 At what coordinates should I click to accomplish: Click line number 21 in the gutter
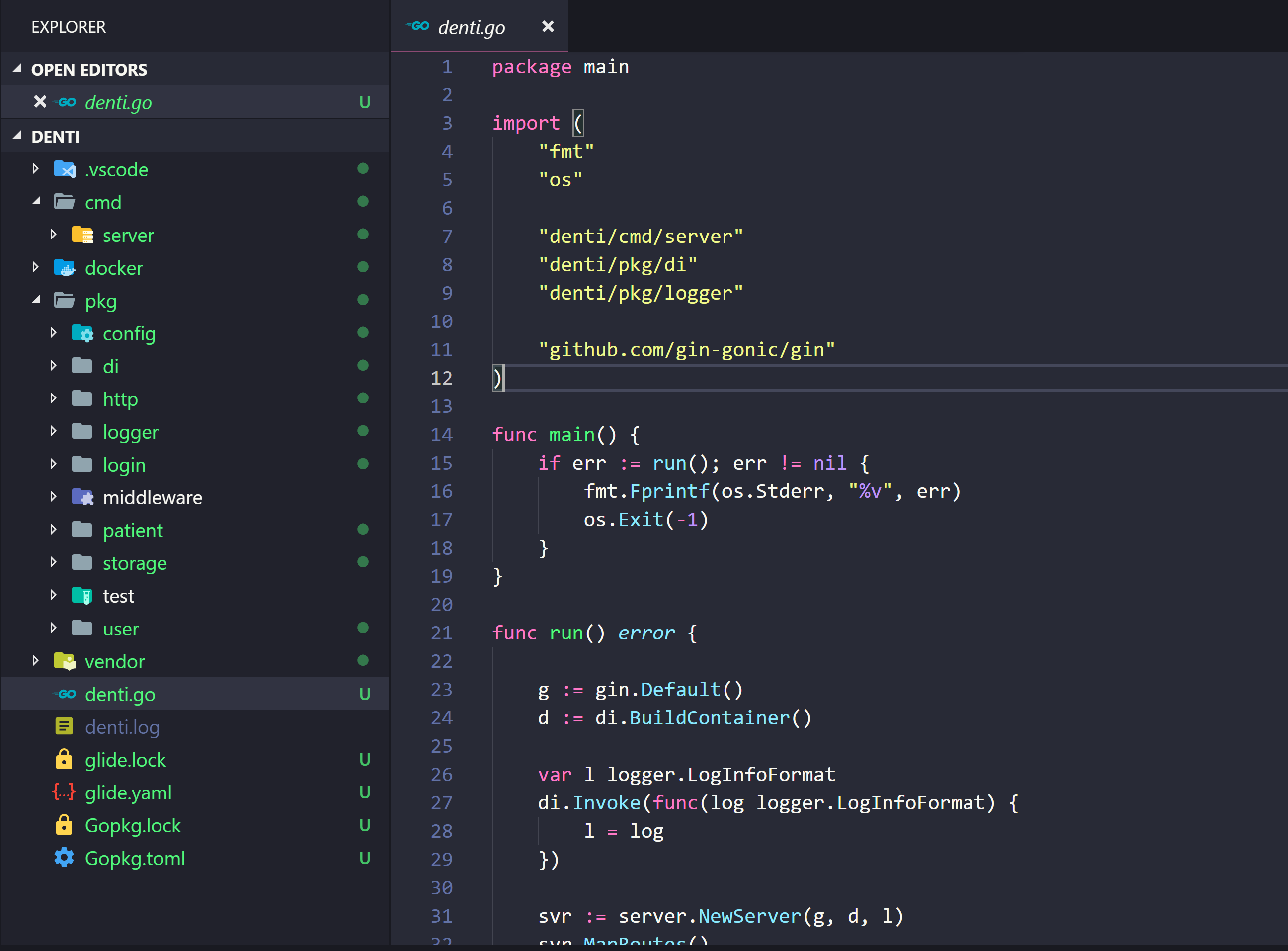coord(442,633)
